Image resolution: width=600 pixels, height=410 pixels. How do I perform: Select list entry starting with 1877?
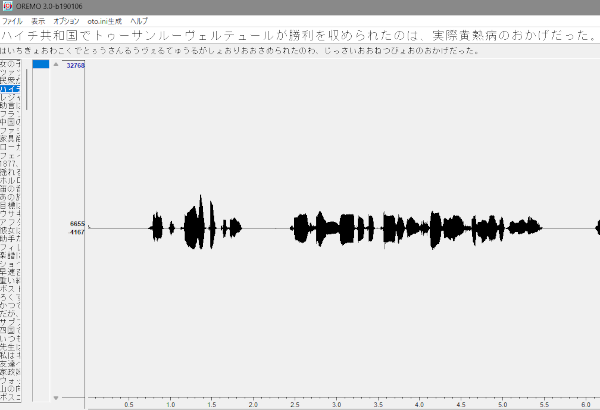click(x=10, y=164)
